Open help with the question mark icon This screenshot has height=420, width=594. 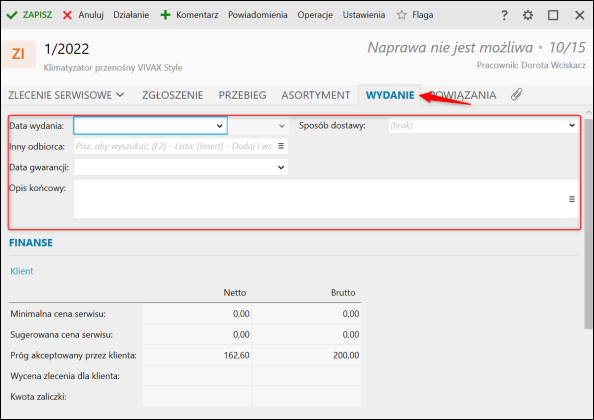point(504,15)
